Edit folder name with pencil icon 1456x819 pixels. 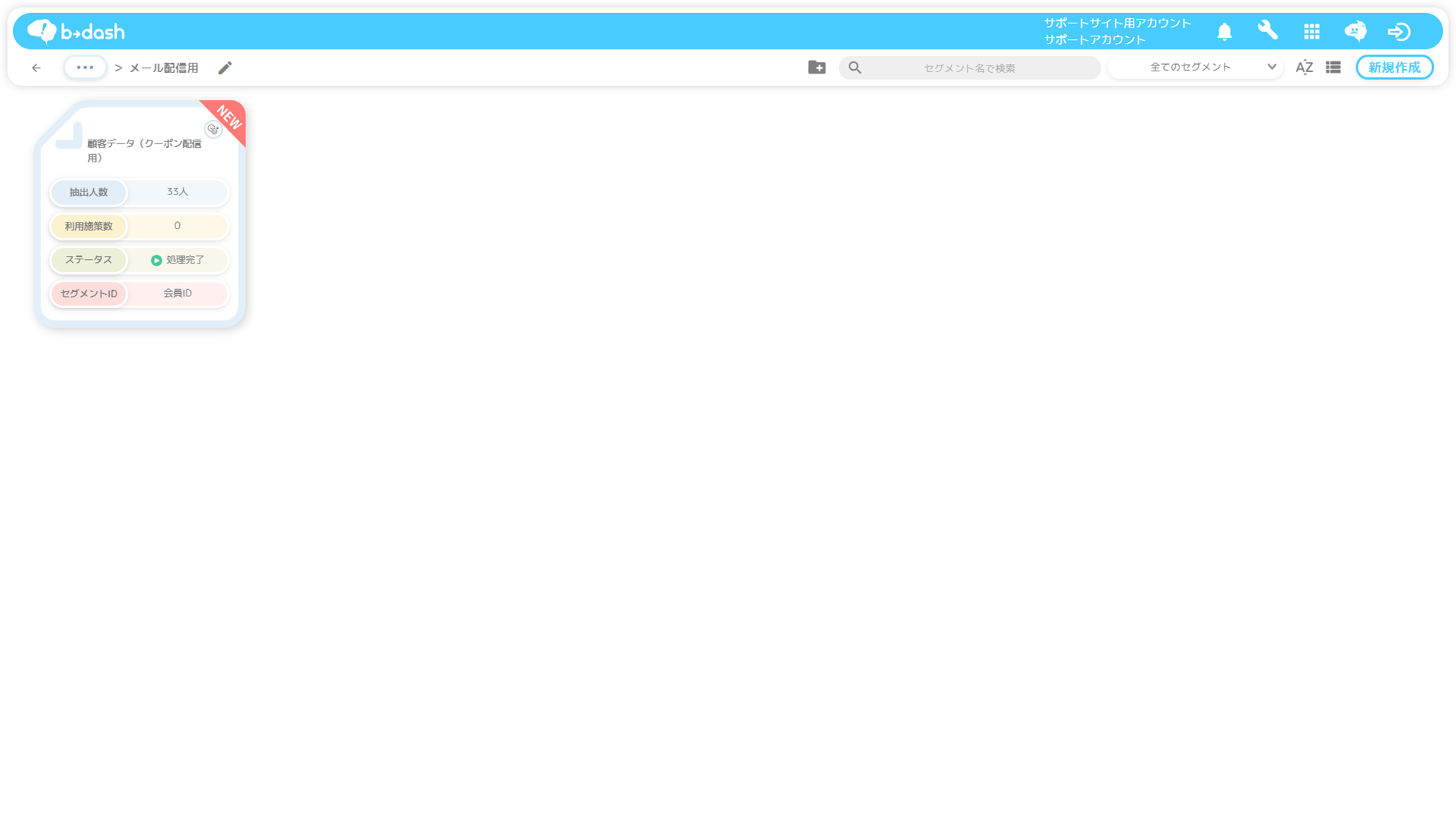pyautogui.click(x=225, y=68)
